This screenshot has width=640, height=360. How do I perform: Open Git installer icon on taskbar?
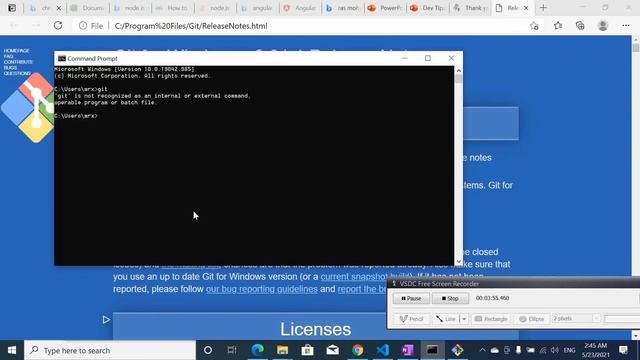[457, 350]
